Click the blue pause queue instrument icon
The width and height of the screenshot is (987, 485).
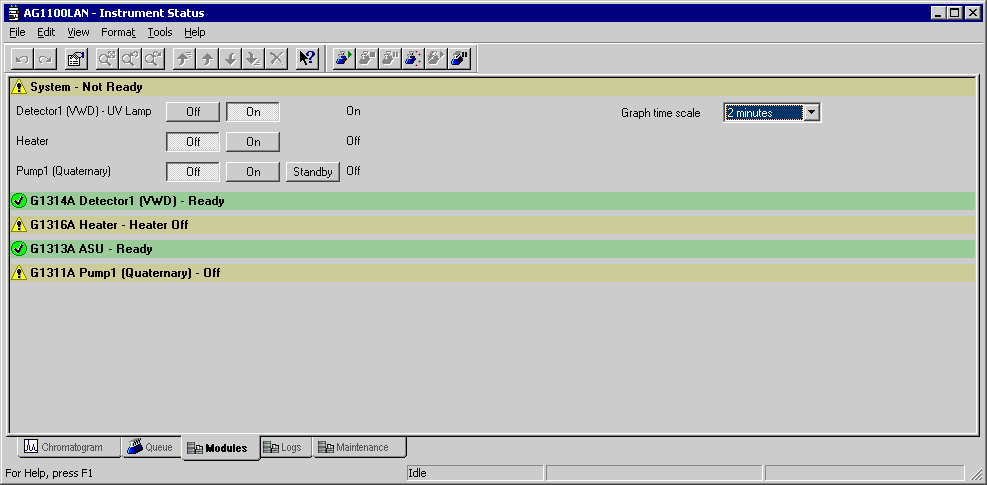click(x=460, y=59)
